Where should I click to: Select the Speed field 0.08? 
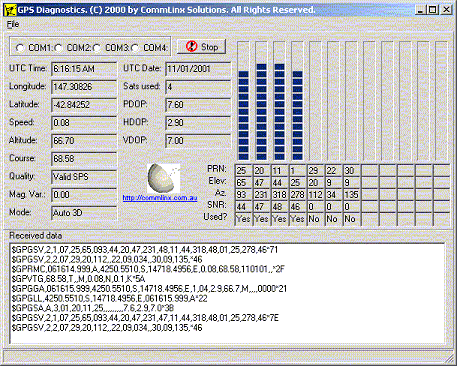click(x=84, y=123)
